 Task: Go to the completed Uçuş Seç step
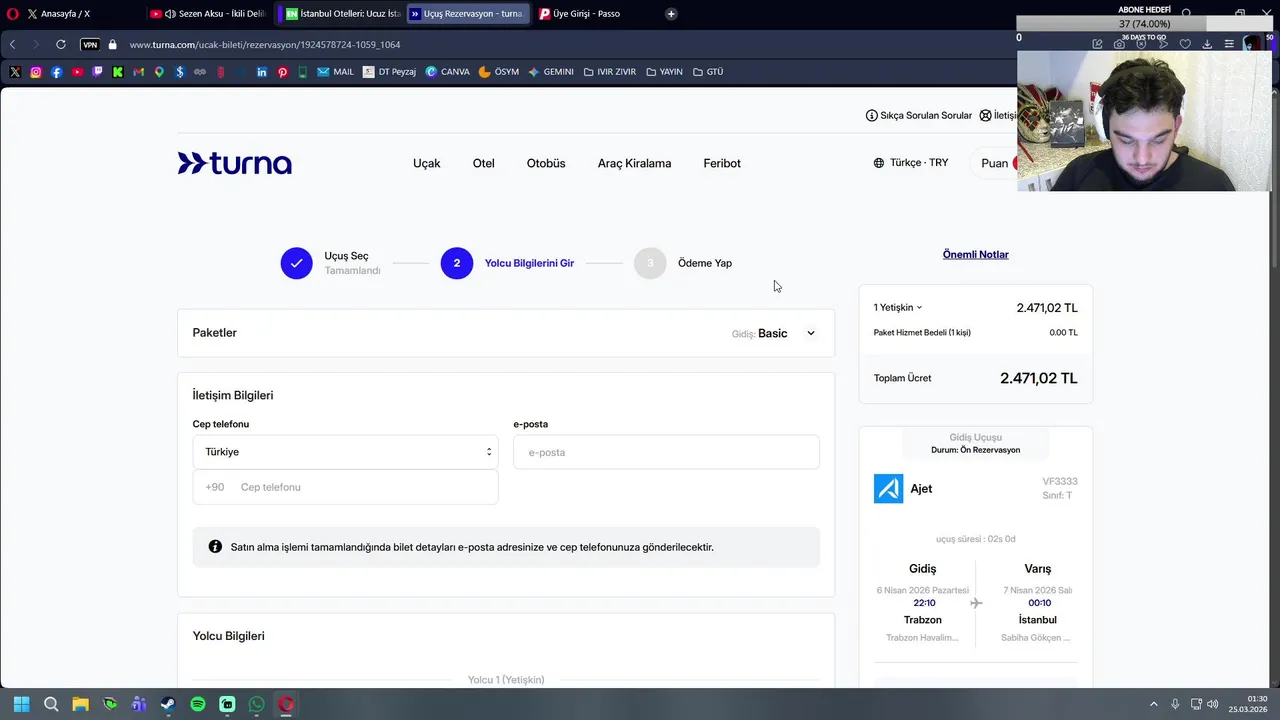click(331, 263)
